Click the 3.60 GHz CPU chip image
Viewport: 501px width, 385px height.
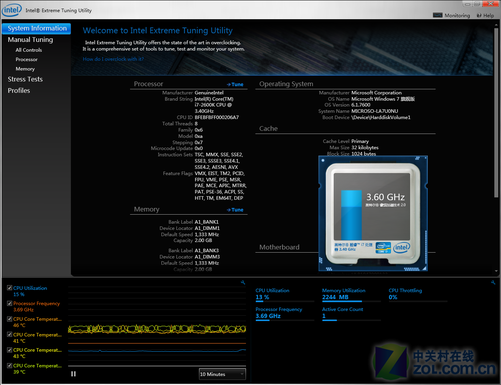tap(373, 213)
